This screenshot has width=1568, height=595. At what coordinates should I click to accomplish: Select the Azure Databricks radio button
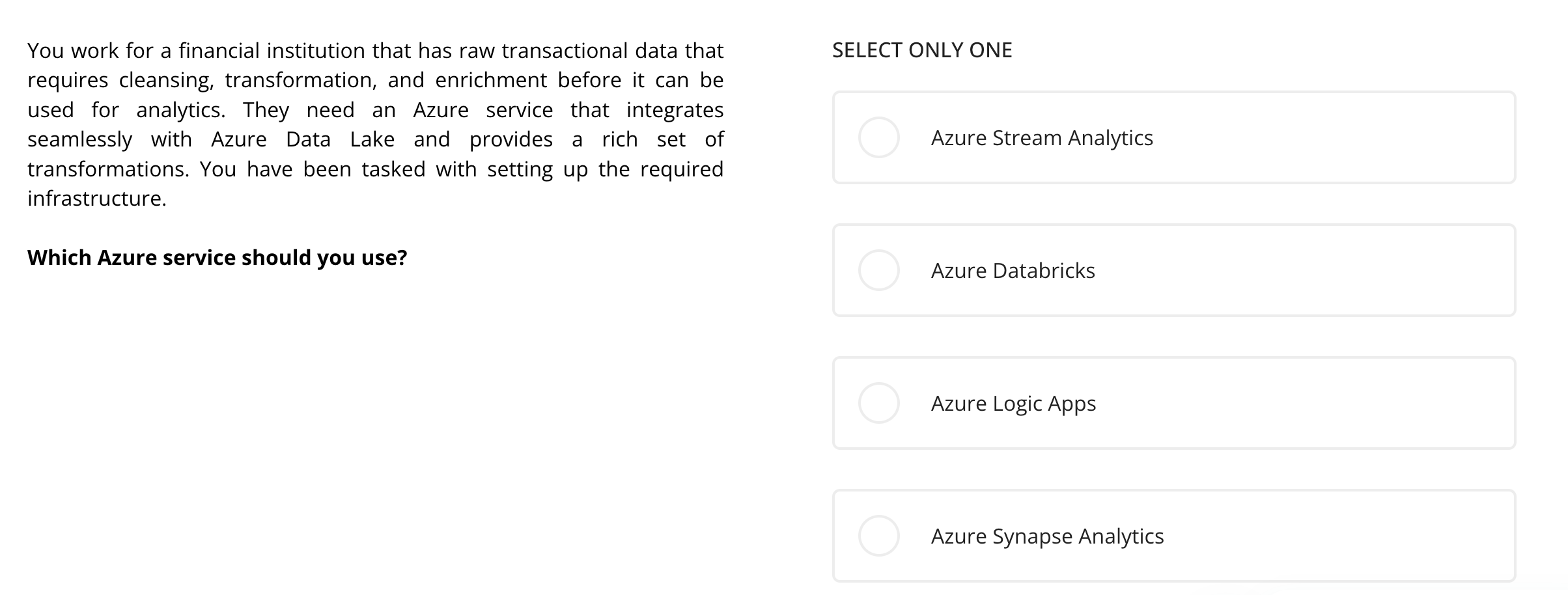(x=878, y=270)
